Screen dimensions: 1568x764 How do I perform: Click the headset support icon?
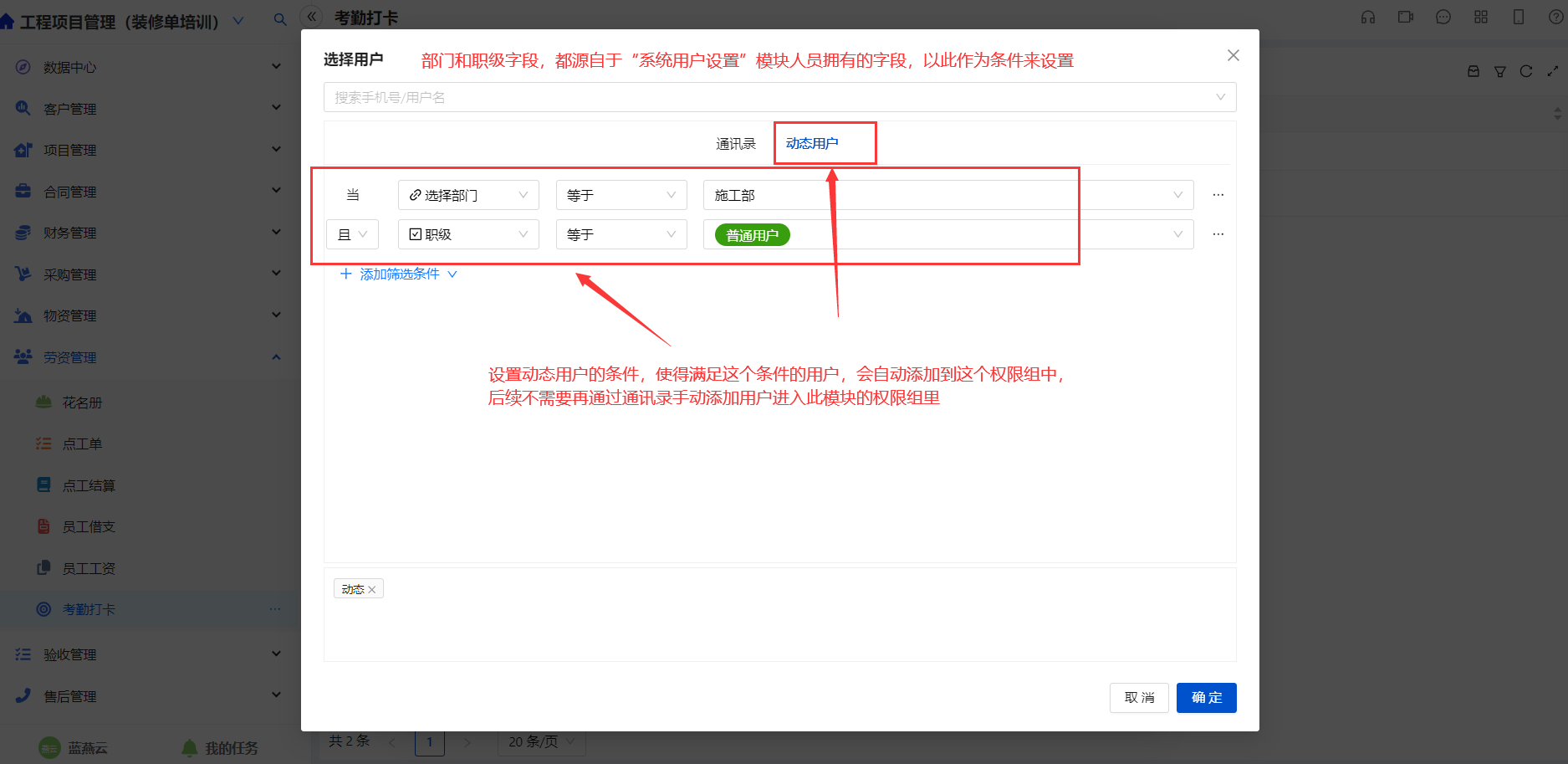pyautogui.click(x=1368, y=17)
